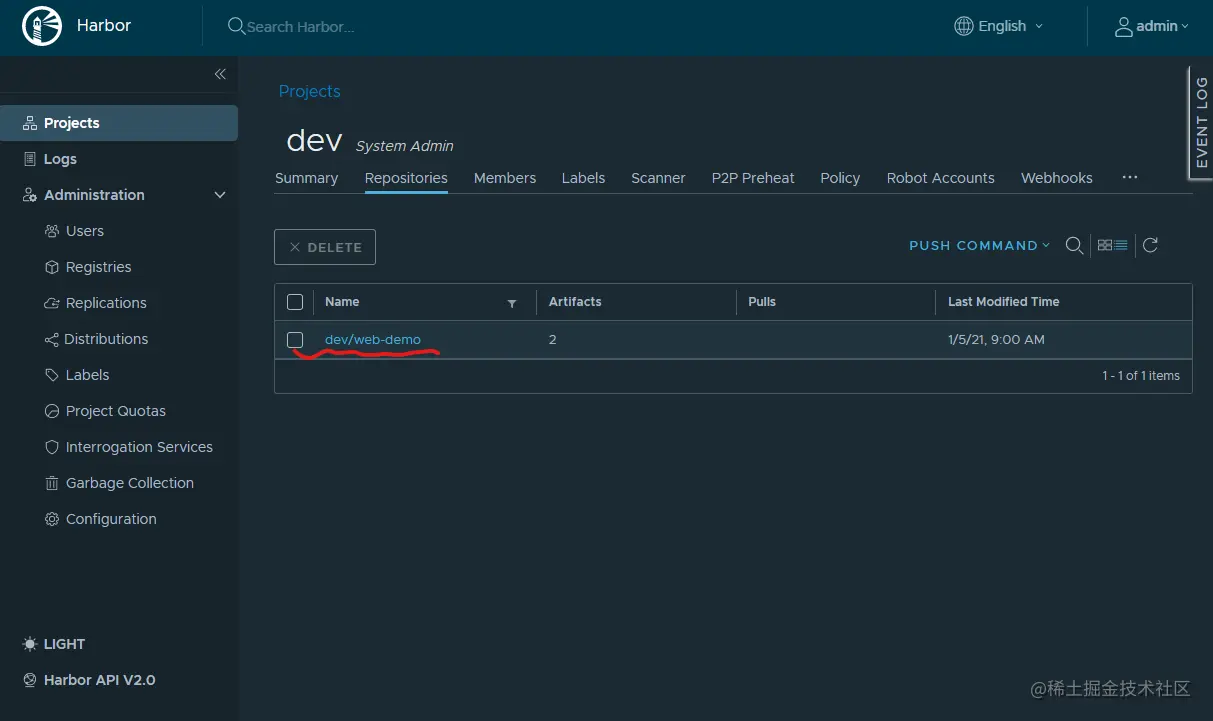Switch to the Policy tab
The height and width of the screenshot is (721, 1213).
(x=840, y=178)
